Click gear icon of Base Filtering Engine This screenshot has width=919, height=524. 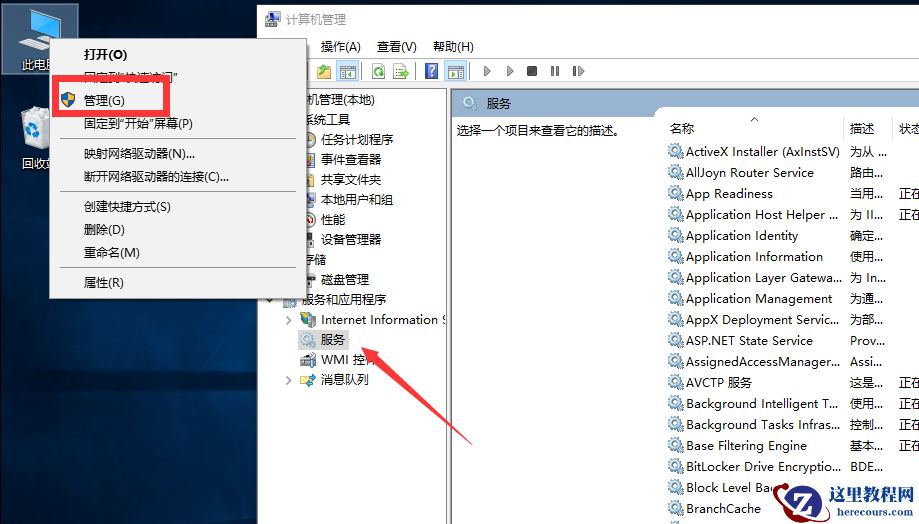[x=676, y=445]
